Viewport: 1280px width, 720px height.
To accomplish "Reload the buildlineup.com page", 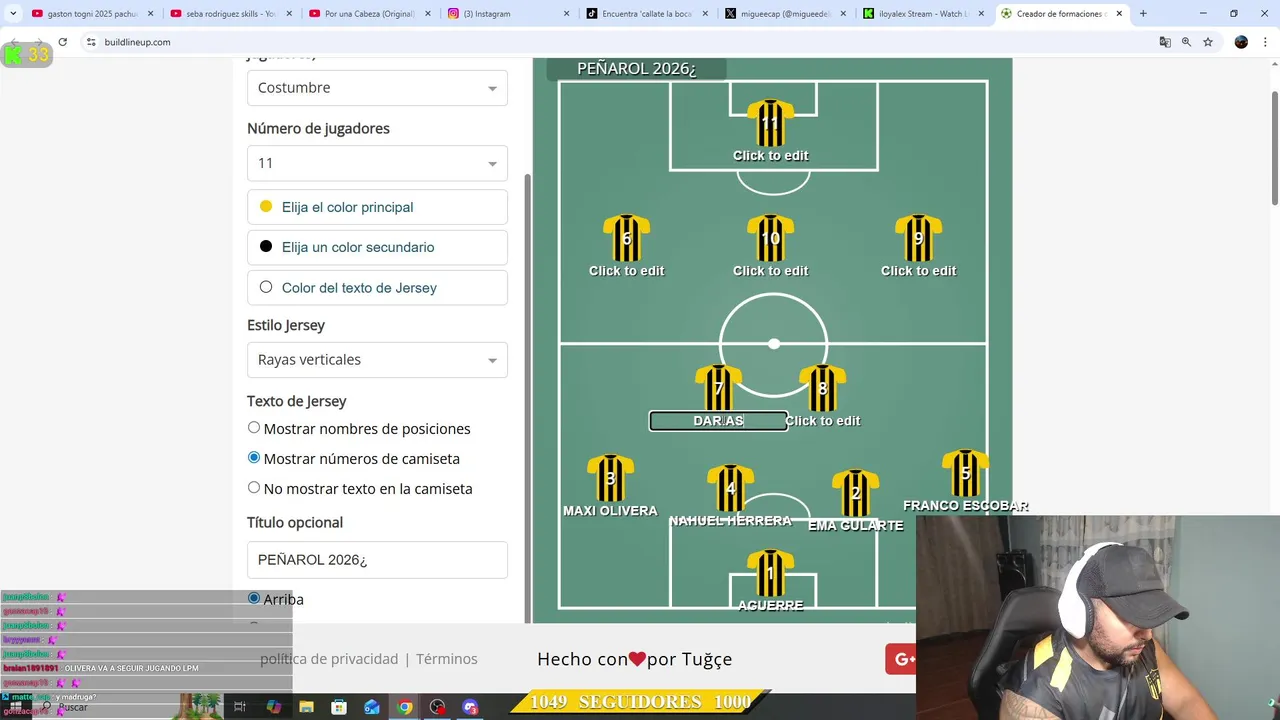I will tap(62, 42).
